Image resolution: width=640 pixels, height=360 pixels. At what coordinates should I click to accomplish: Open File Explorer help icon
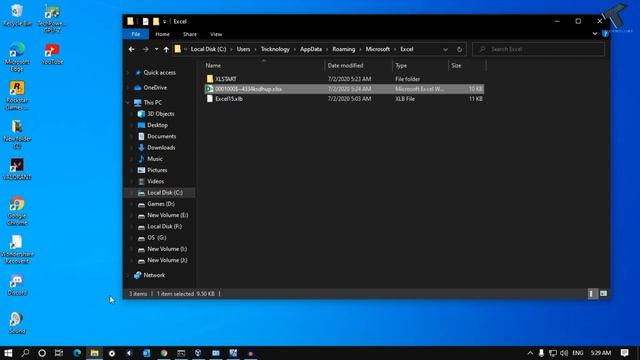(x=604, y=34)
